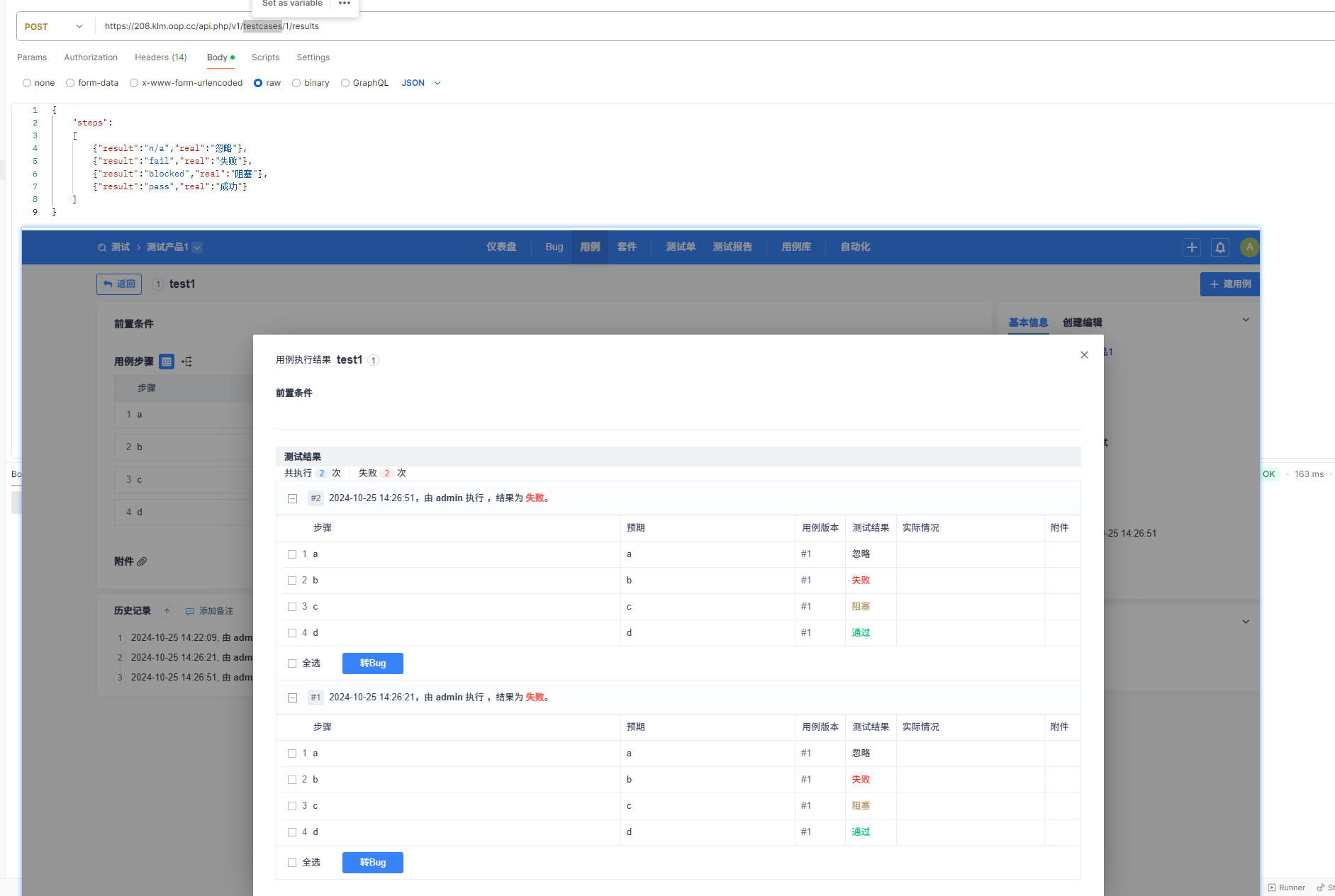Click the plus icon in blue header
Viewport: 1335px width, 896px height.
pos(1192,247)
